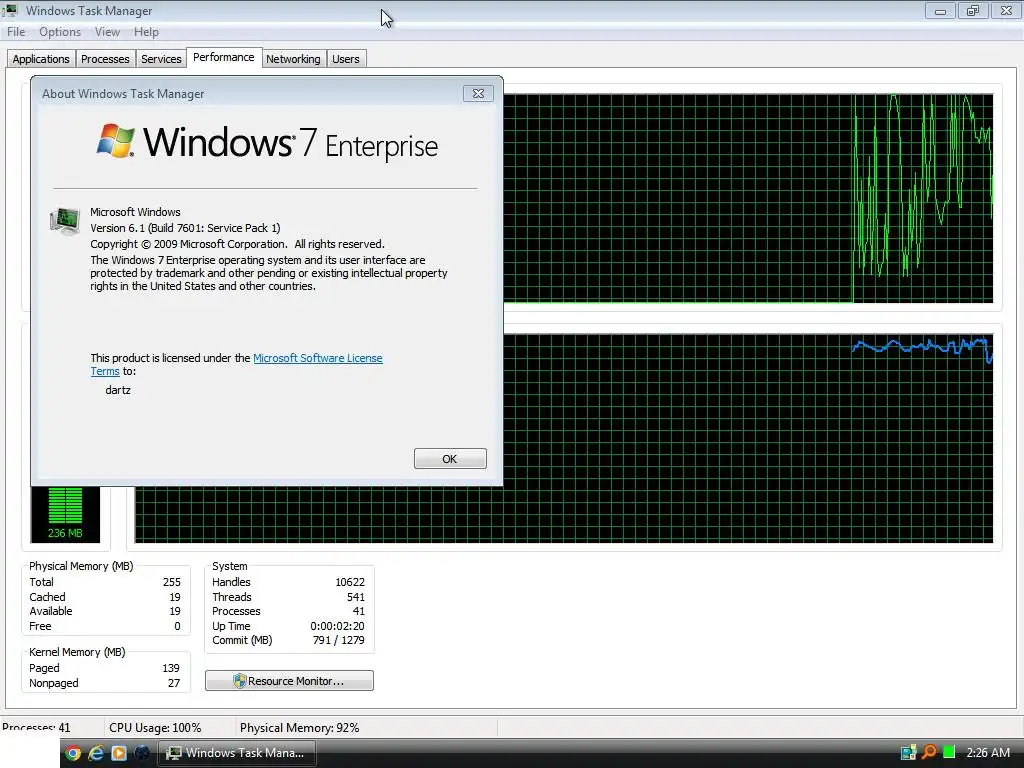1024x768 pixels.
Task: Click the Up Time value 0:00:02:20
Action: click(337, 626)
